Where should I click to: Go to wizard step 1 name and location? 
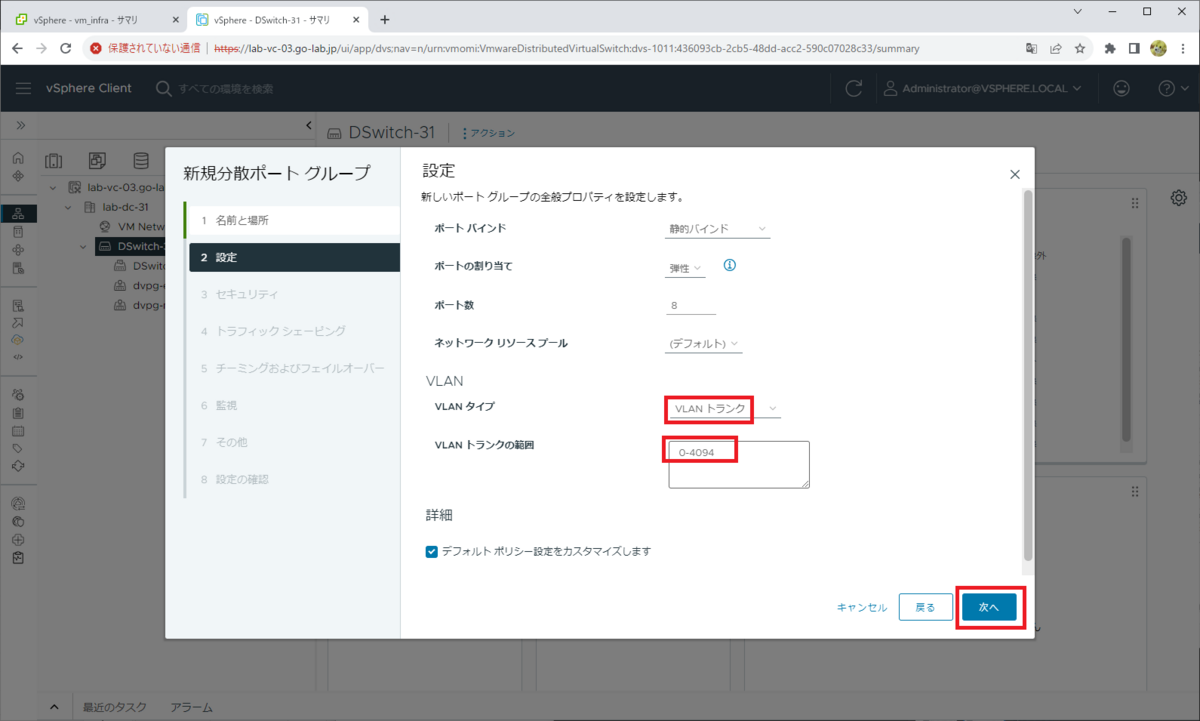pyautogui.click(x=292, y=220)
